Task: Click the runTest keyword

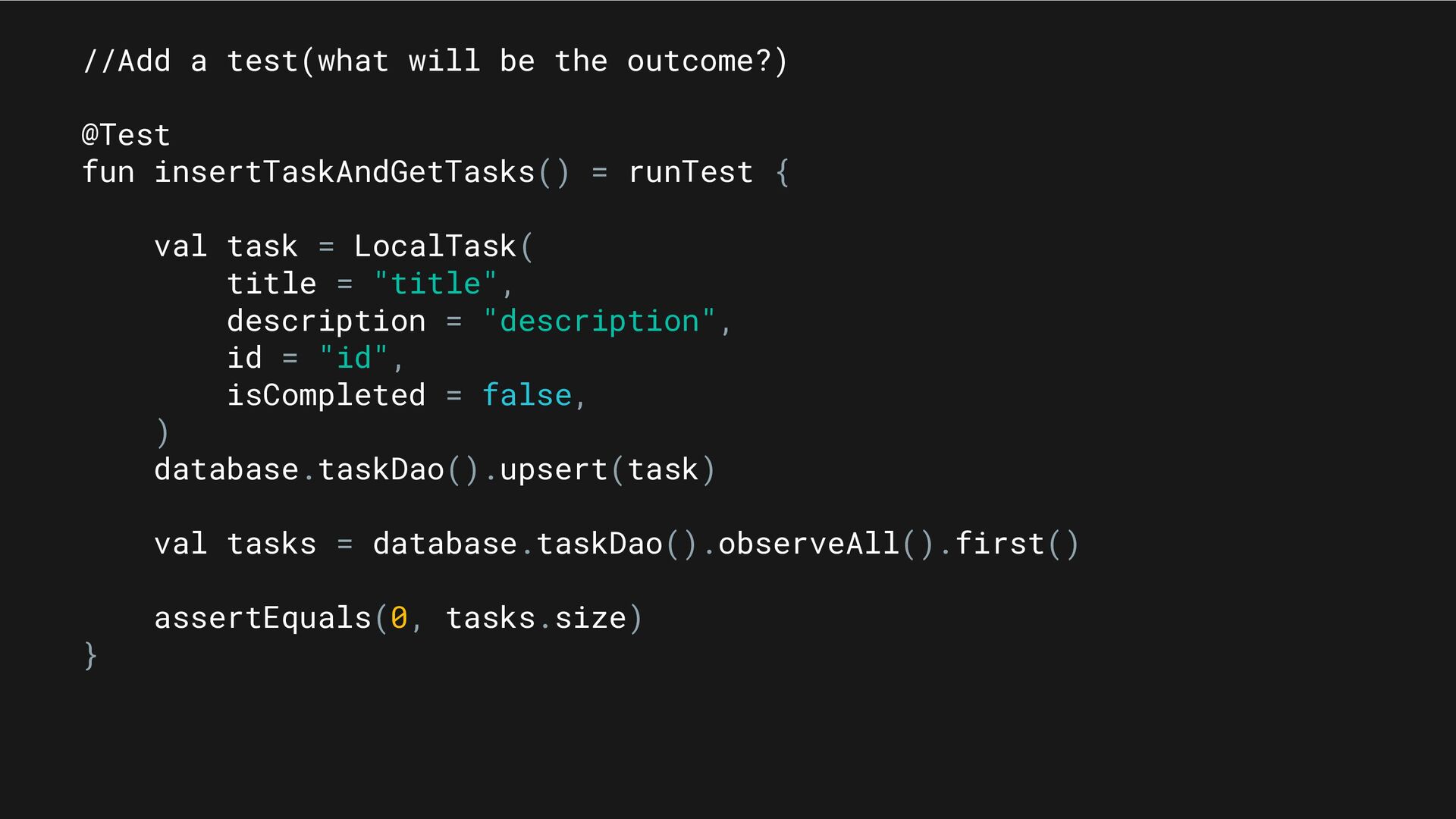Action: tap(691, 172)
